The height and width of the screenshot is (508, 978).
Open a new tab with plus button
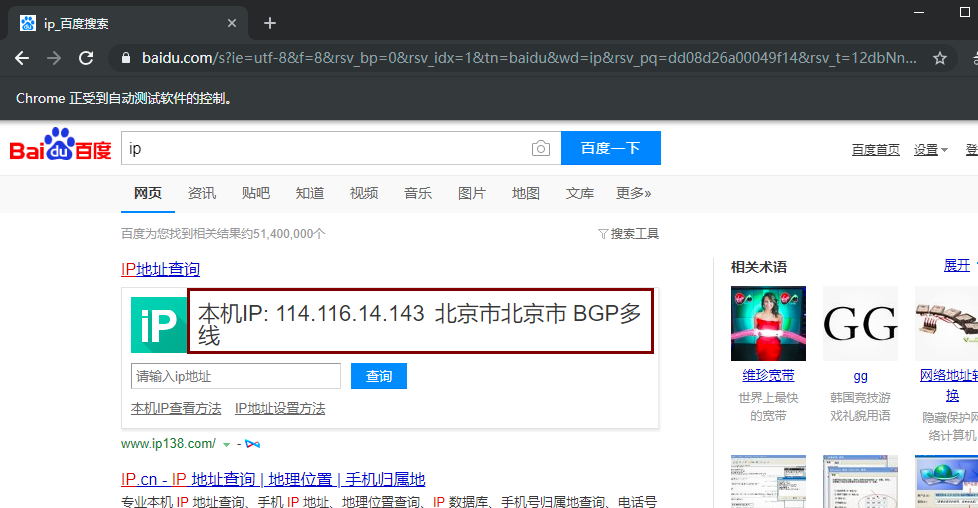click(x=269, y=23)
